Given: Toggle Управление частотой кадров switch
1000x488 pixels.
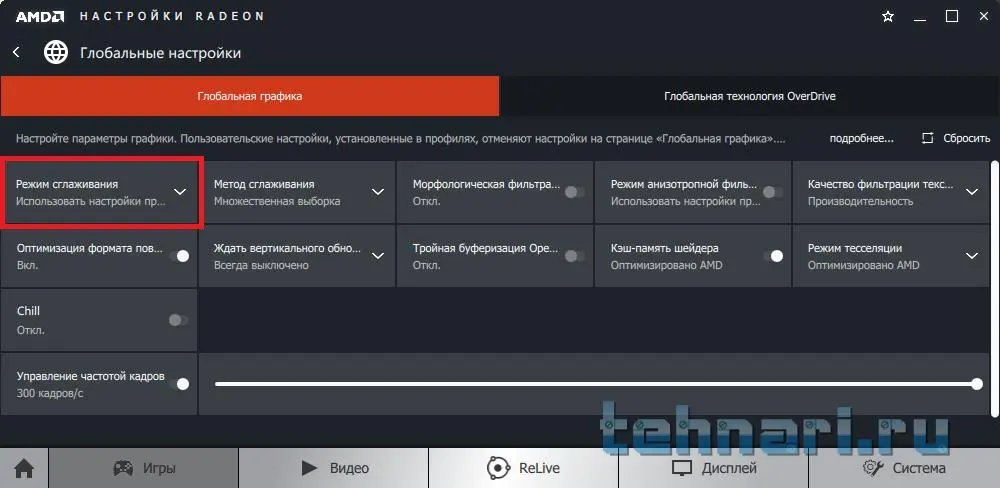Looking at the screenshot, I should pyautogui.click(x=179, y=384).
